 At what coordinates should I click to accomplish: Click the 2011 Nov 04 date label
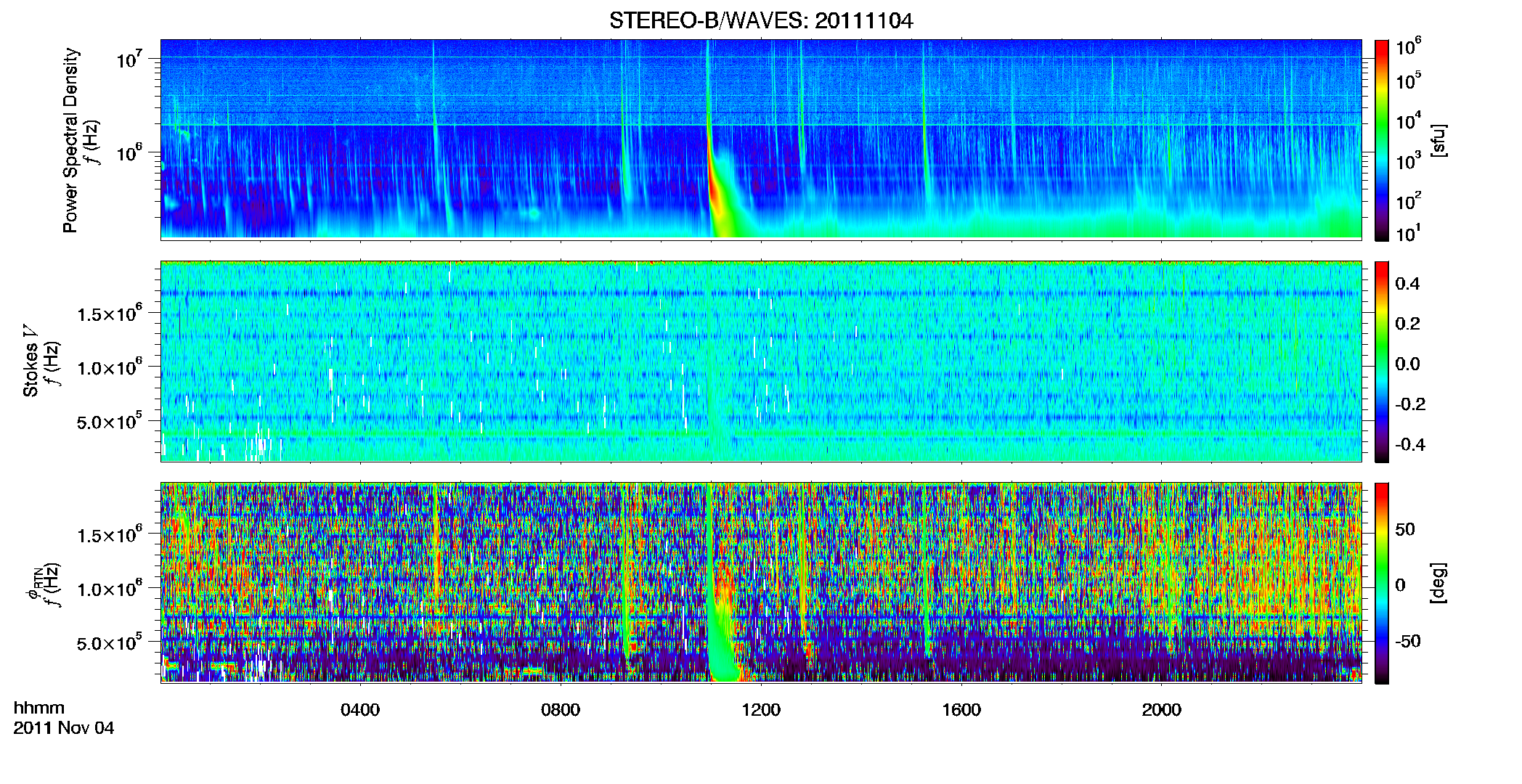tap(64, 728)
